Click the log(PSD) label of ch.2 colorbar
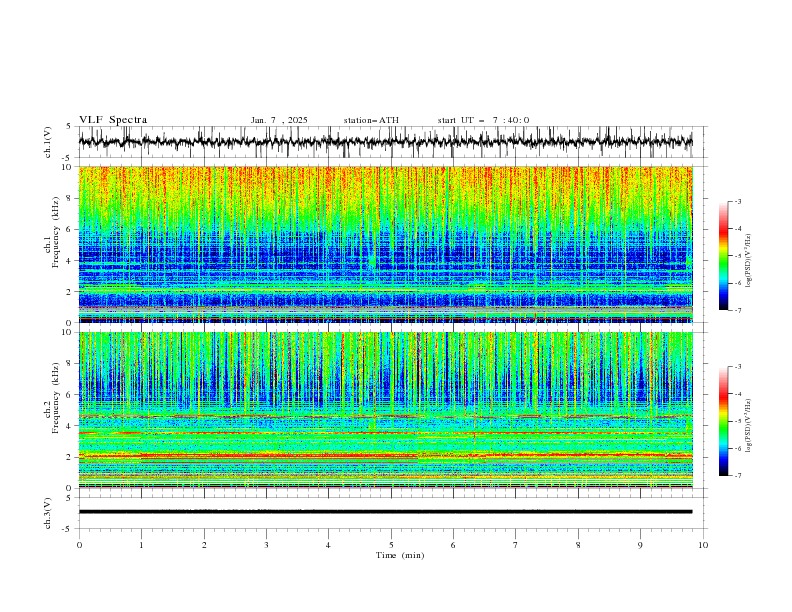 748,425
